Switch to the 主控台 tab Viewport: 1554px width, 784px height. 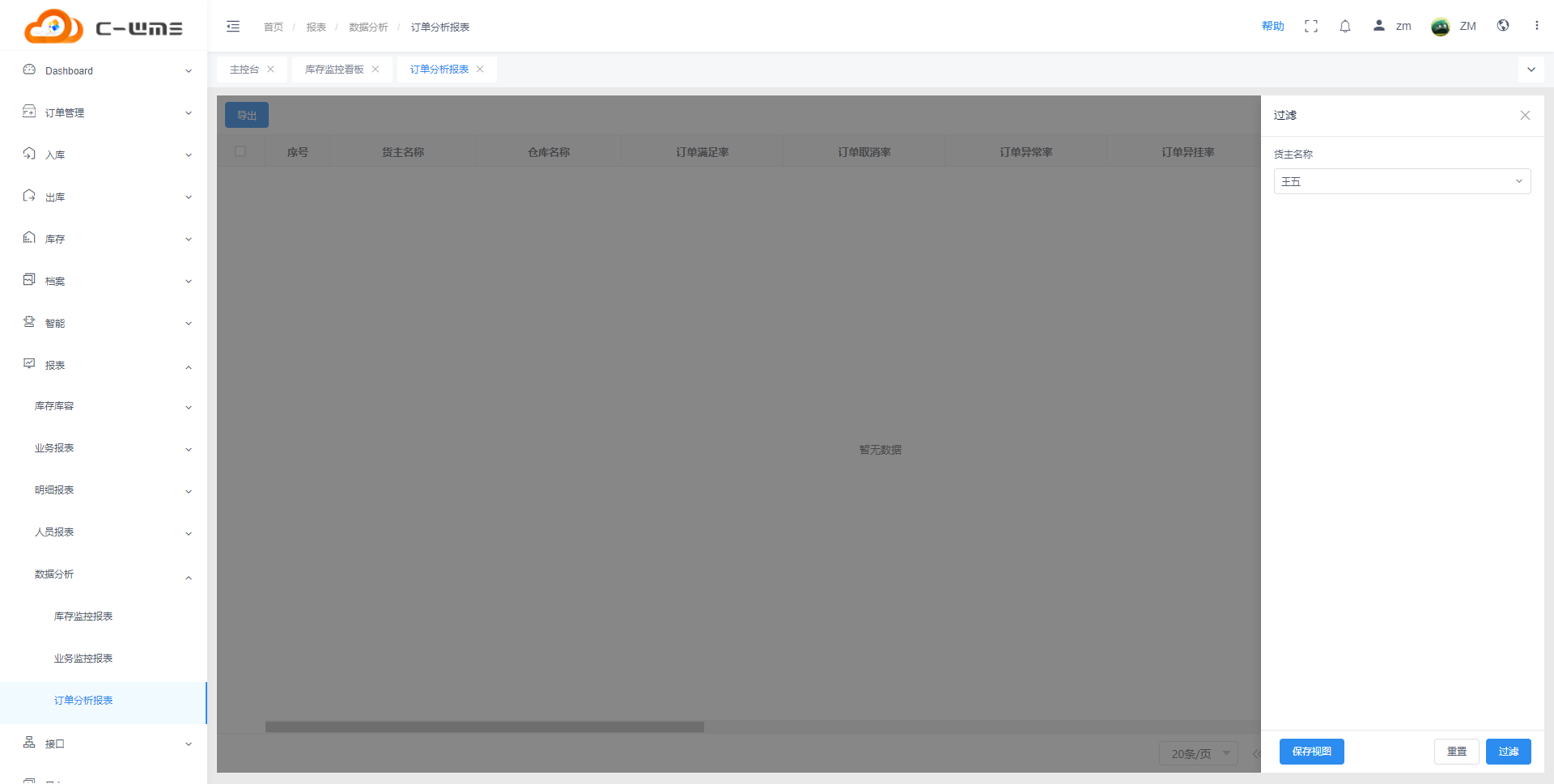click(244, 70)
